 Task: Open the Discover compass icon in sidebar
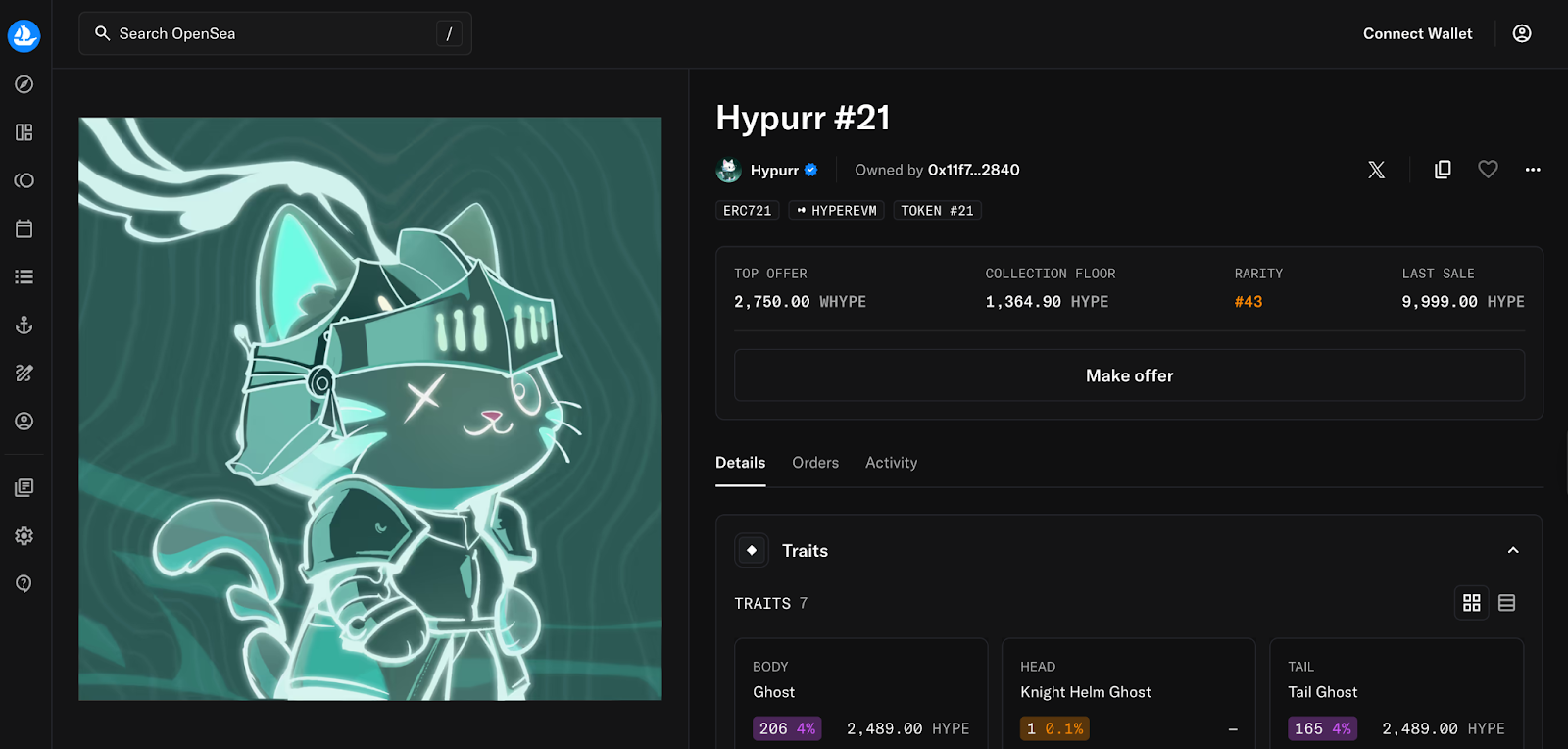coord(24,84)
